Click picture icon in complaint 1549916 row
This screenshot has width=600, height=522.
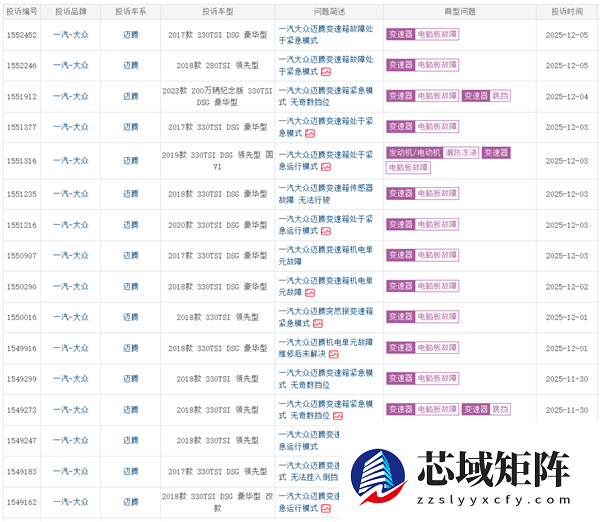tap(334, 354)
